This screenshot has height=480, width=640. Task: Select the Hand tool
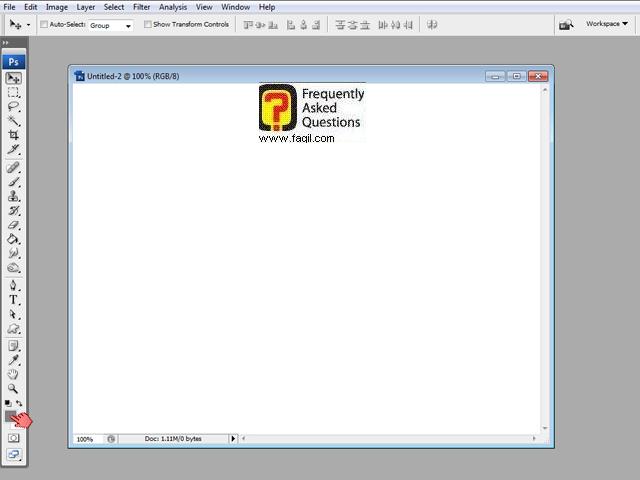[14, 374]
